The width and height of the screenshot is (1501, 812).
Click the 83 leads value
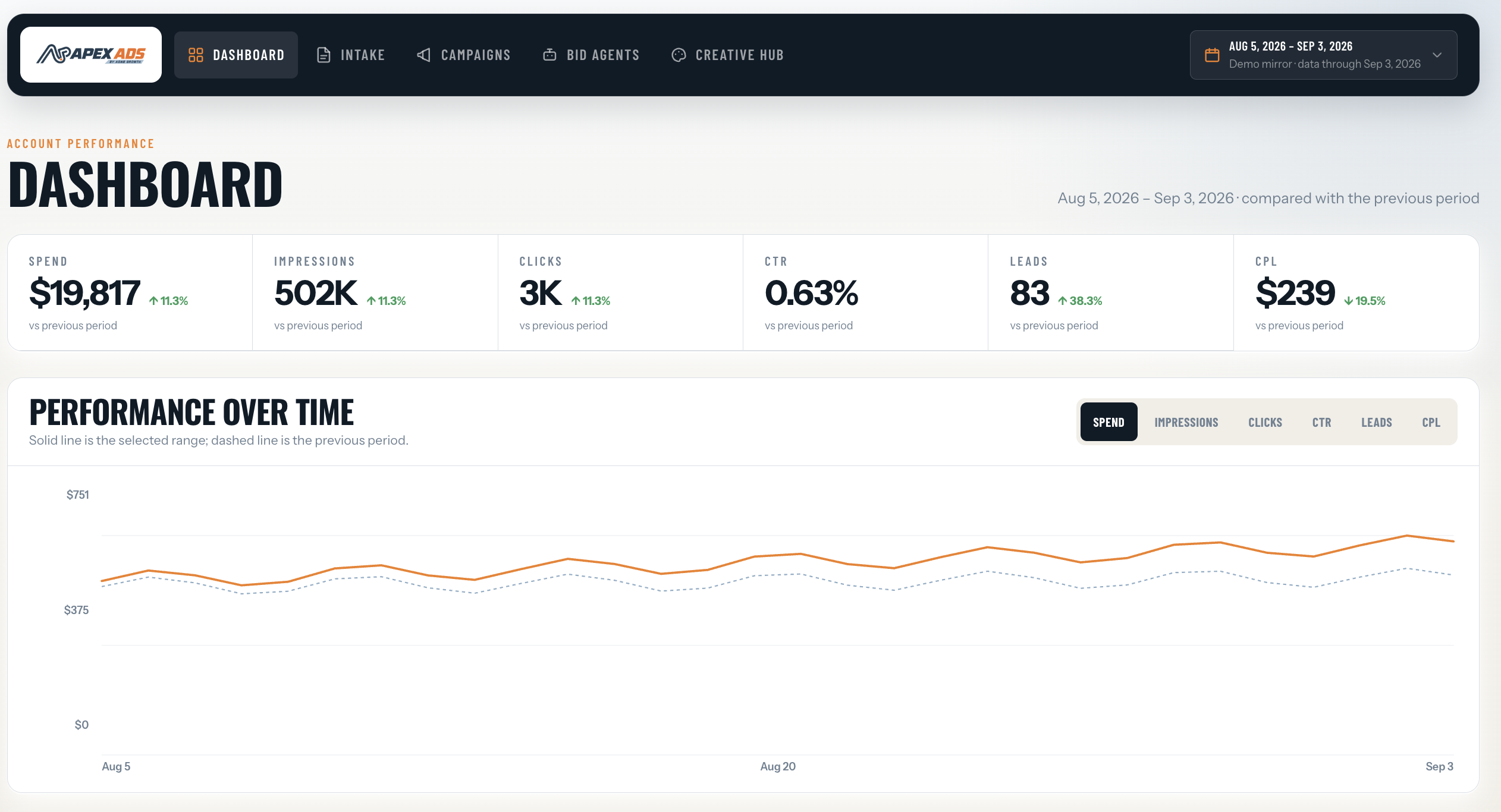pyautogui.click(x=1029, y=293)
